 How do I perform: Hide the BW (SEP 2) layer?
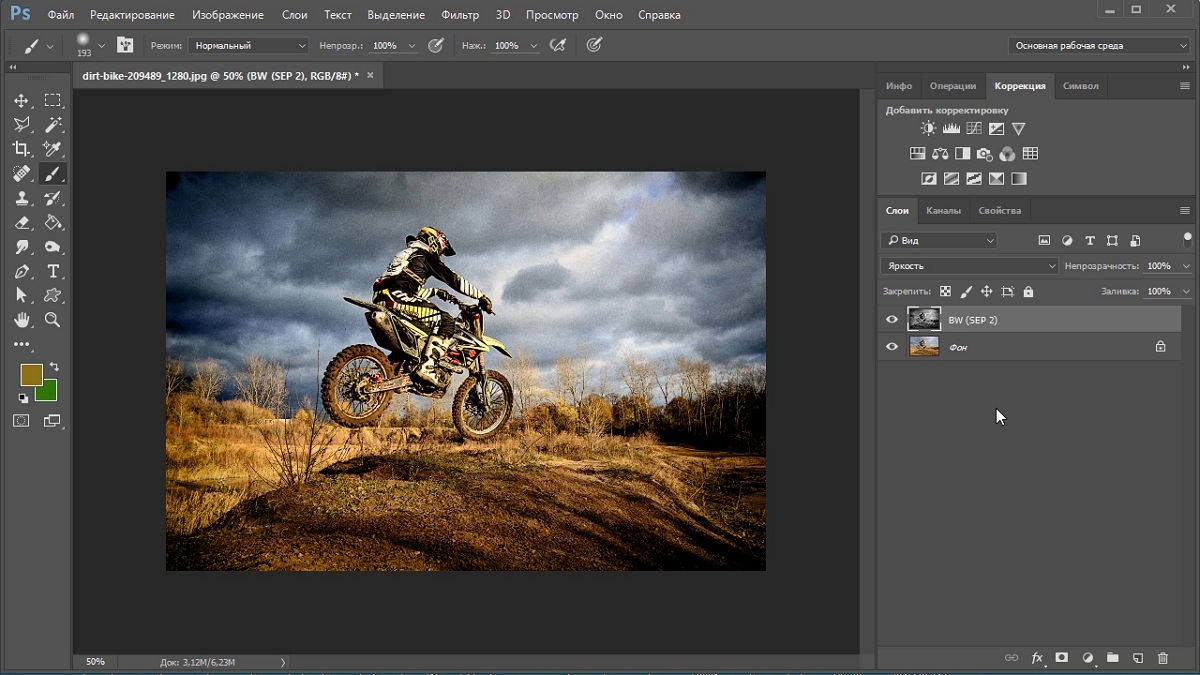[892, 320]
